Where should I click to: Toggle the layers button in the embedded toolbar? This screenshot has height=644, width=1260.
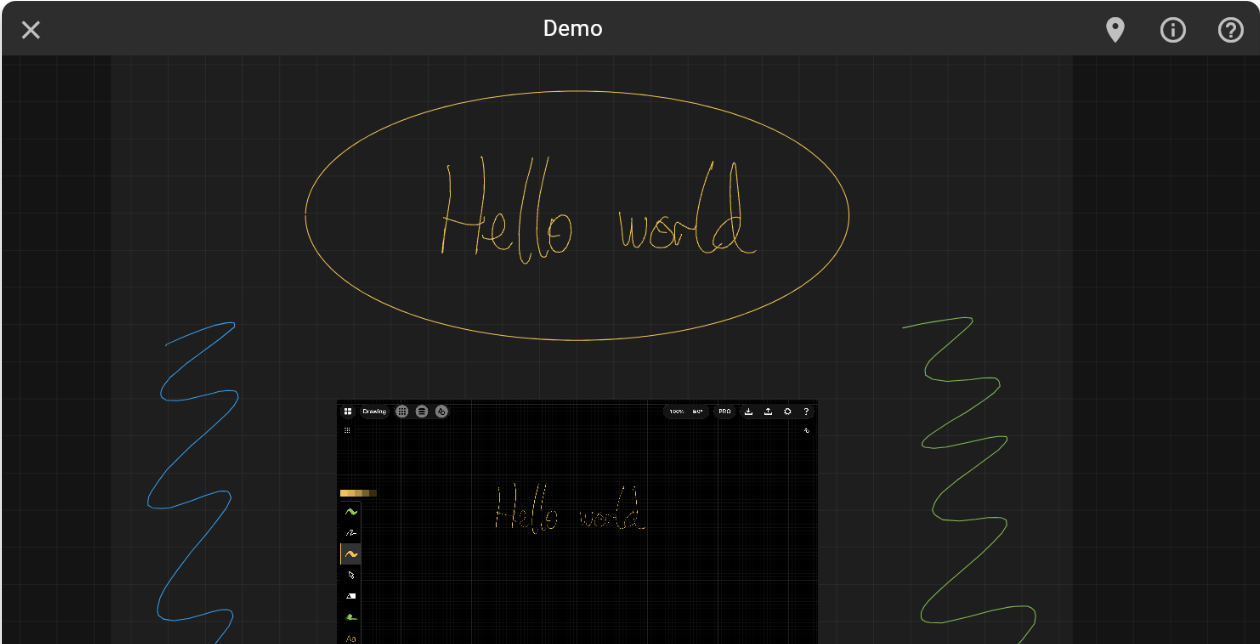[422, 411]
